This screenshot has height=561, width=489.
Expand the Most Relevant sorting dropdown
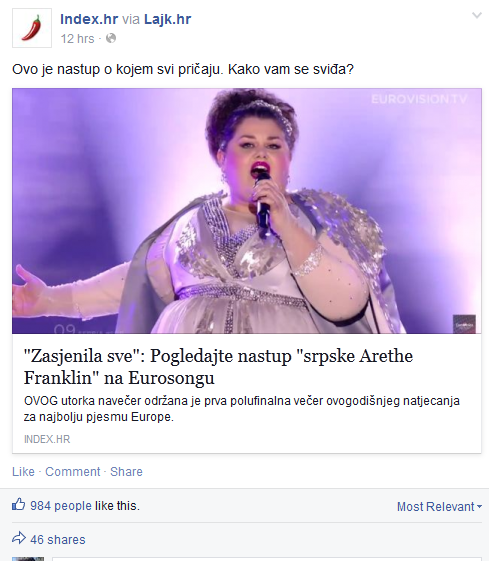[439, 507]
